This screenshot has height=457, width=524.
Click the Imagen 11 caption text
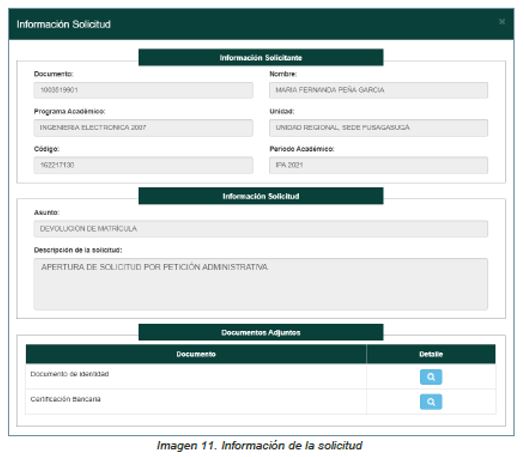260,445
